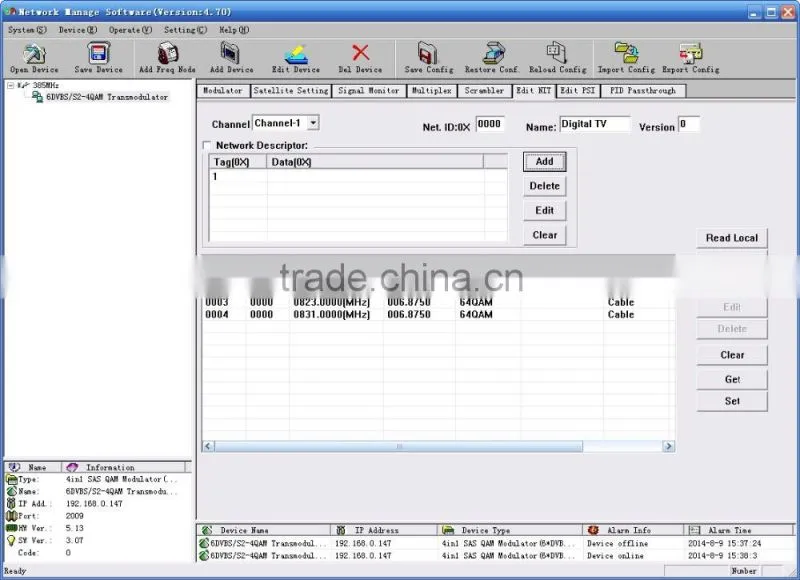Click the Information column header icon
This screenshot has height=580, width=800.
click(x=72, y=467)
